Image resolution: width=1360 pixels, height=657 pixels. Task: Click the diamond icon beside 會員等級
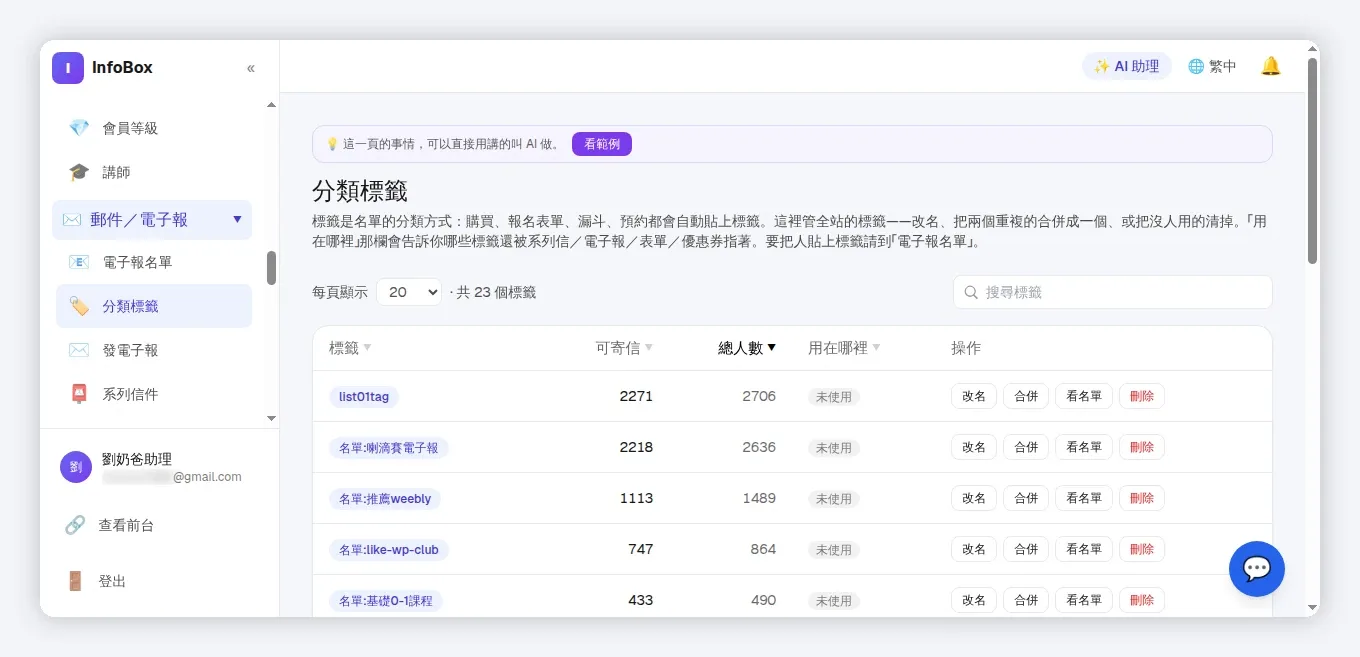[79, 128]
